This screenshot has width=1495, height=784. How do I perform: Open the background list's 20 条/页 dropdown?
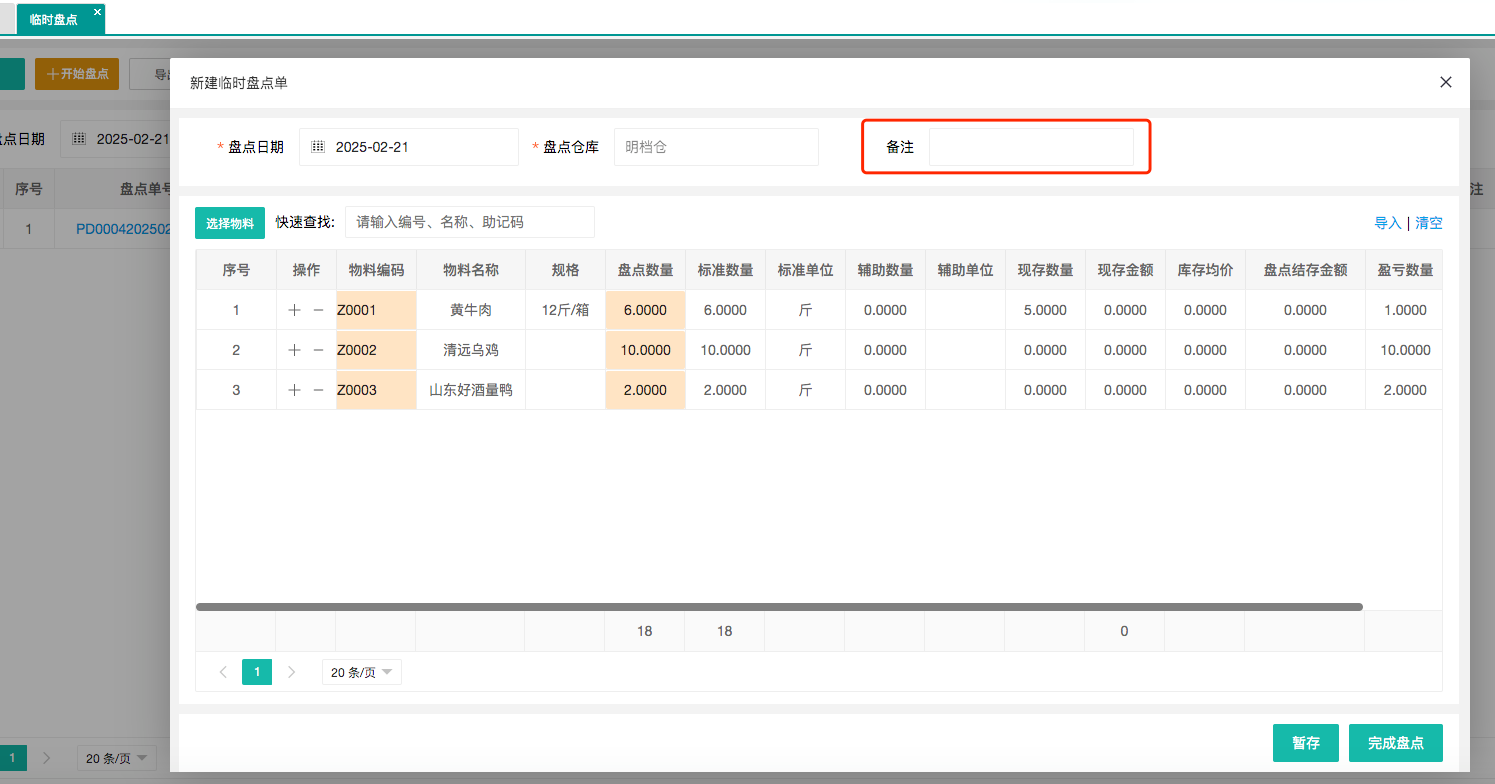coord(116,758)
